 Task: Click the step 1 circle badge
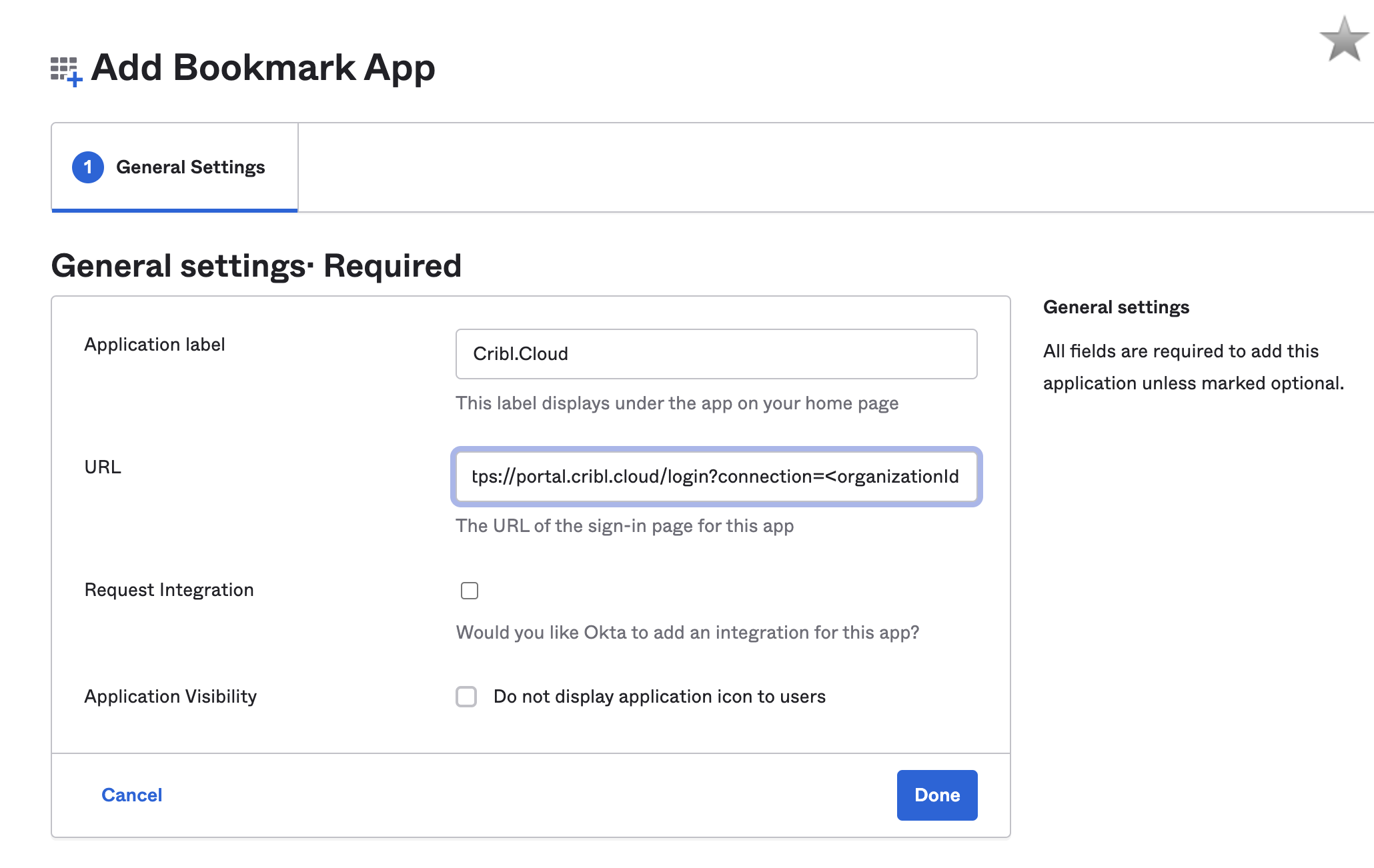(x=88, y=167)
